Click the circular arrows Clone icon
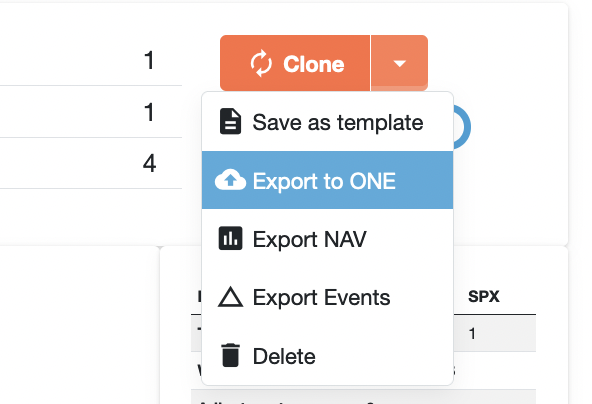 [261, 63]
